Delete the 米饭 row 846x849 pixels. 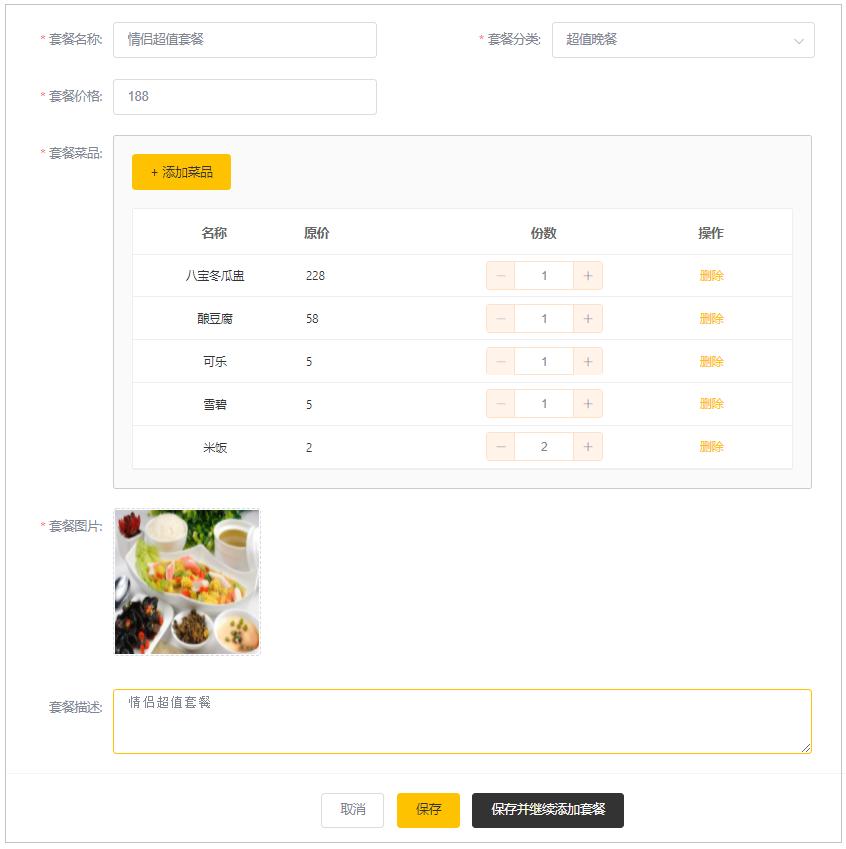[x=711, y=447]
